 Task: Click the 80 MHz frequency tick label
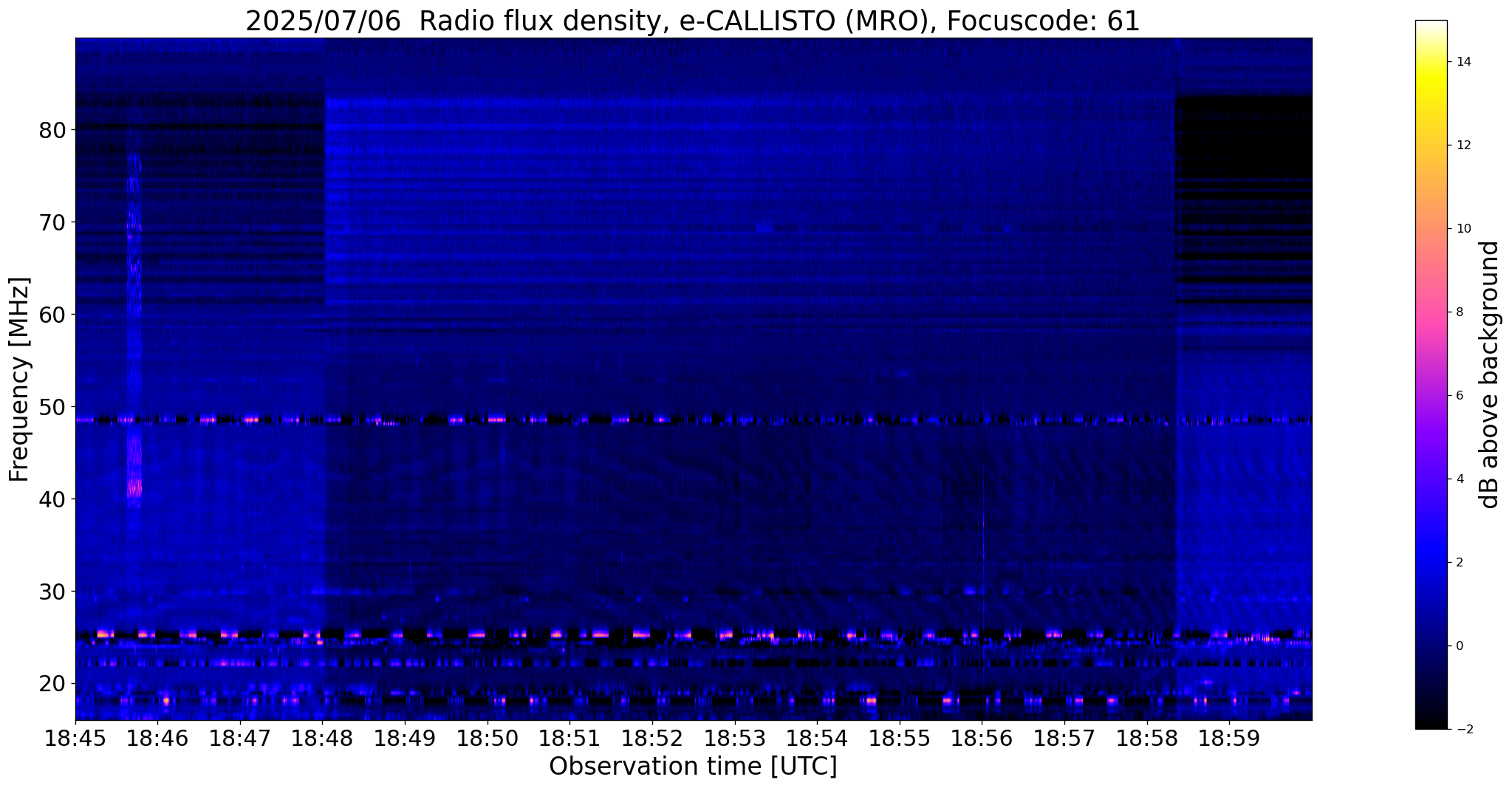tap(52, 130)
